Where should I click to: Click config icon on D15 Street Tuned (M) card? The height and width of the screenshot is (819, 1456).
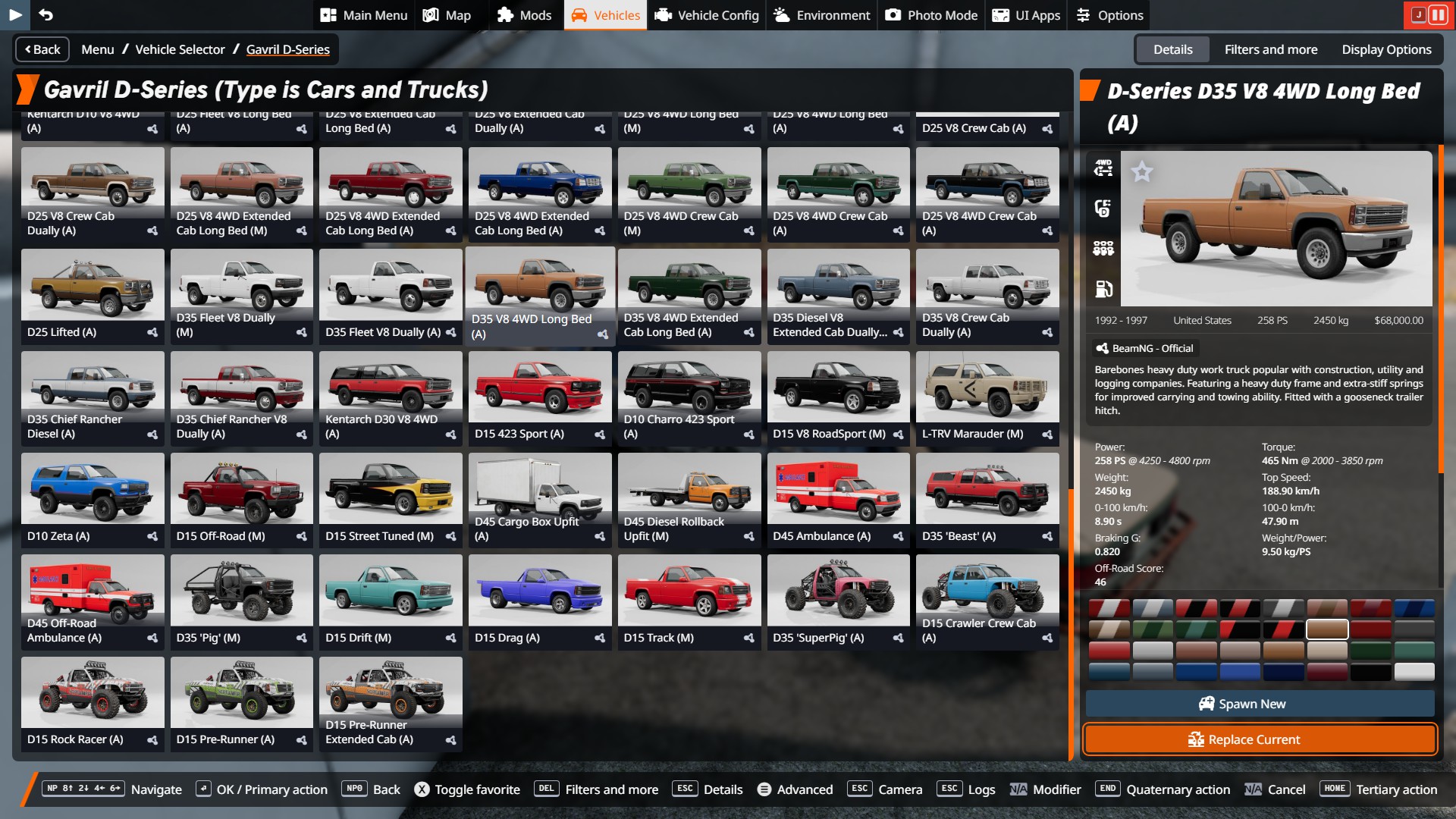pyautogui.click(x=450, y=536)
